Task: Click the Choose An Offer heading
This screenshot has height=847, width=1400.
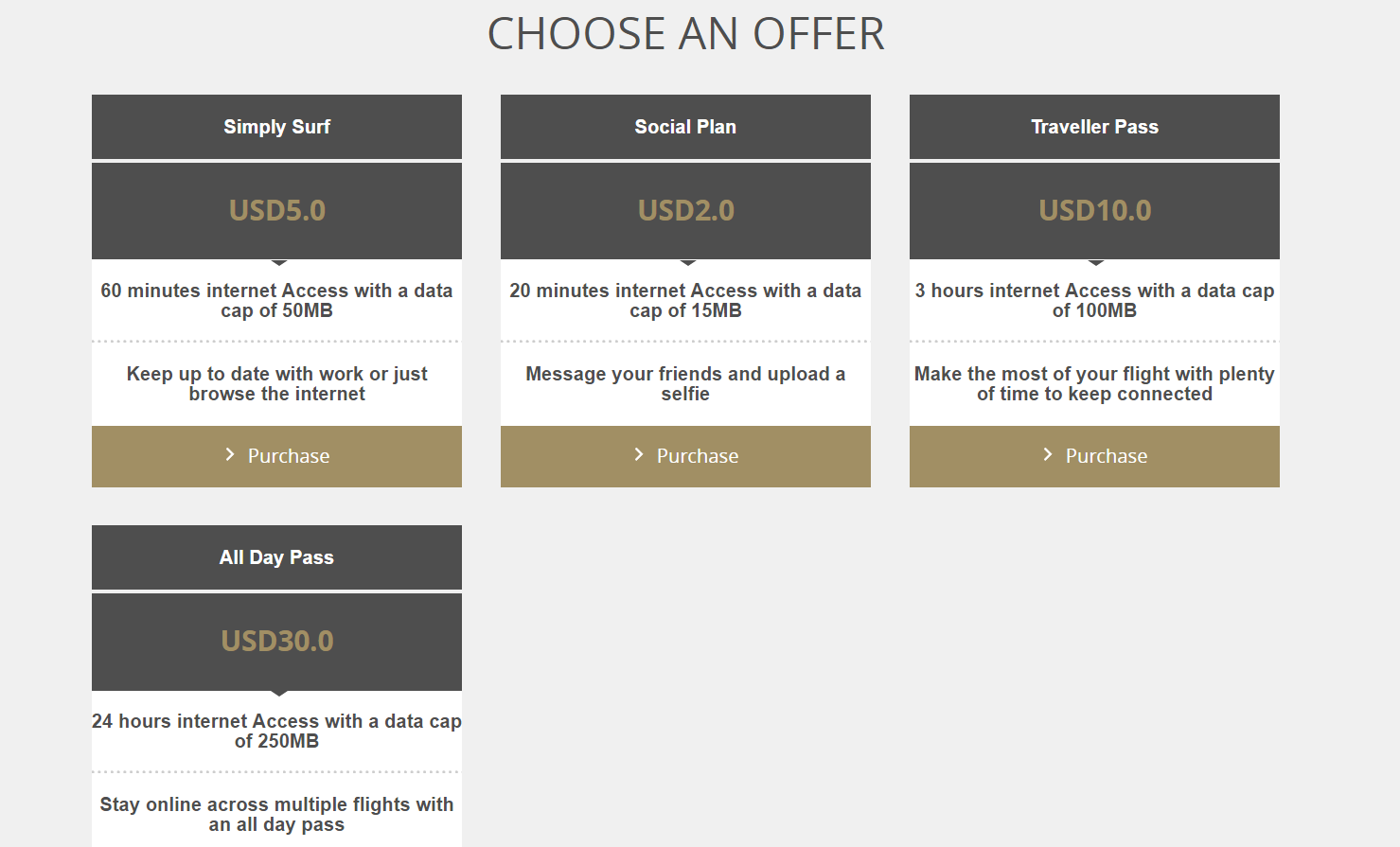Action: (x=685, y=34)
